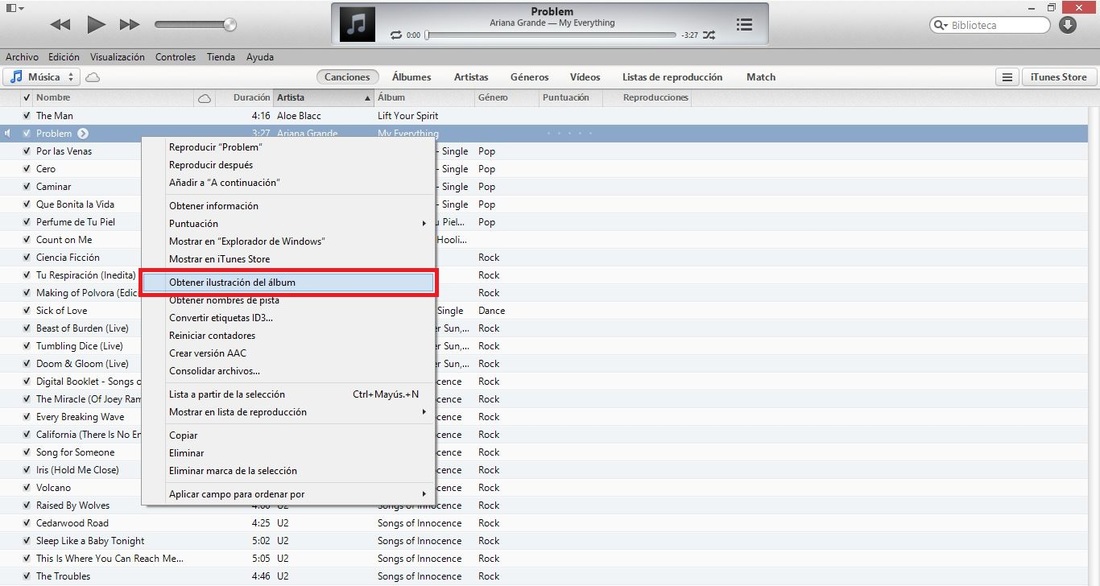Uncheck the checkbox for Por las Venas

(27, 151)
